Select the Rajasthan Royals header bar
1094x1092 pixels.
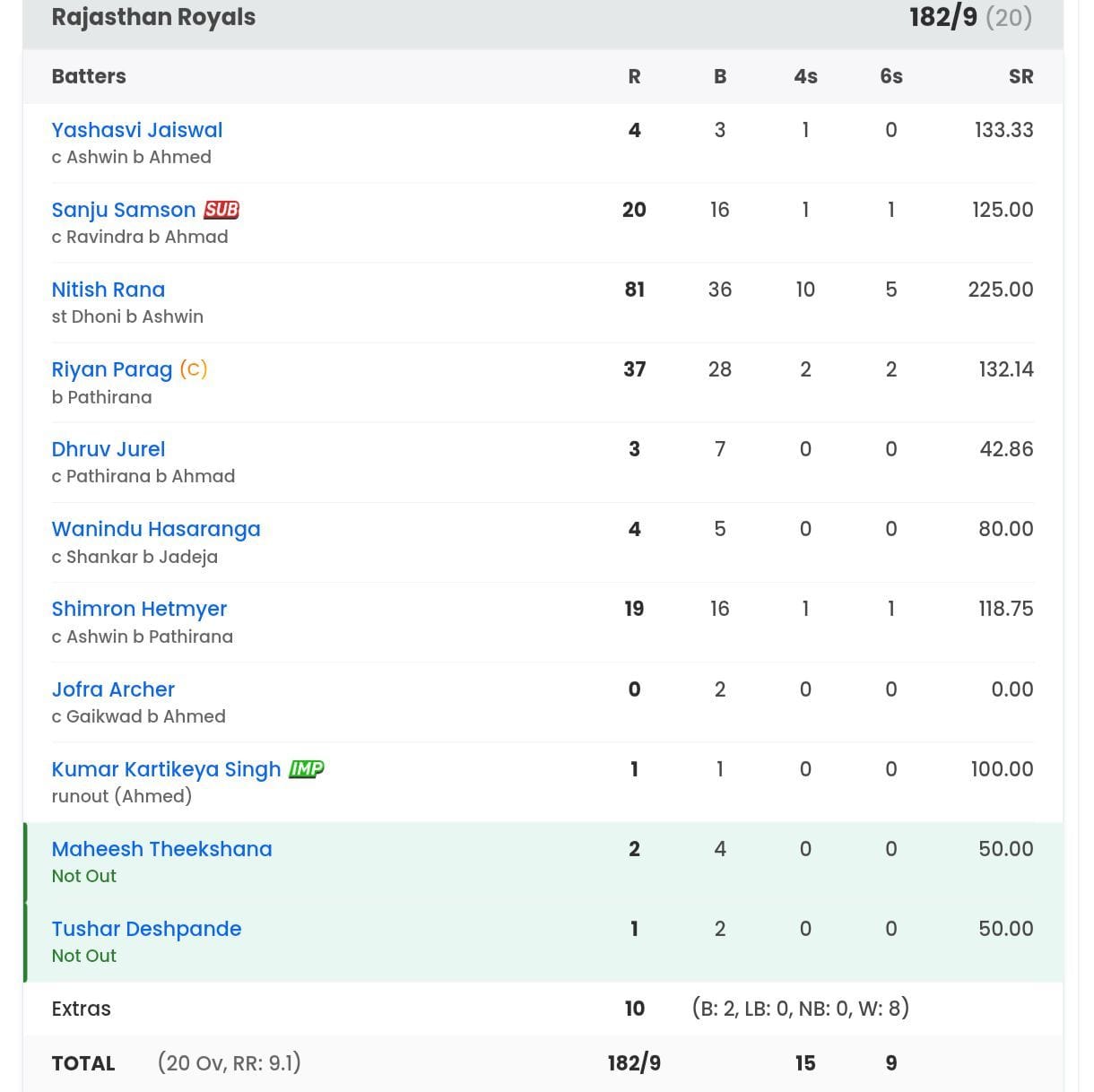tap(153, 16)
